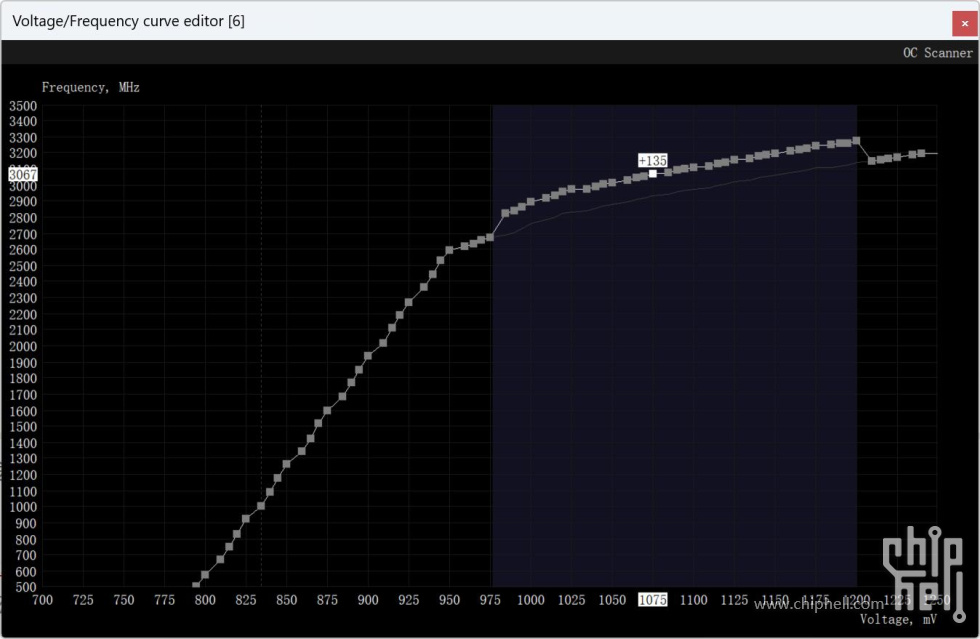The width and height of the screenshot is (980, 639).
Task: Click the 3300 frequency axis label
Action: tap(22, 138)
